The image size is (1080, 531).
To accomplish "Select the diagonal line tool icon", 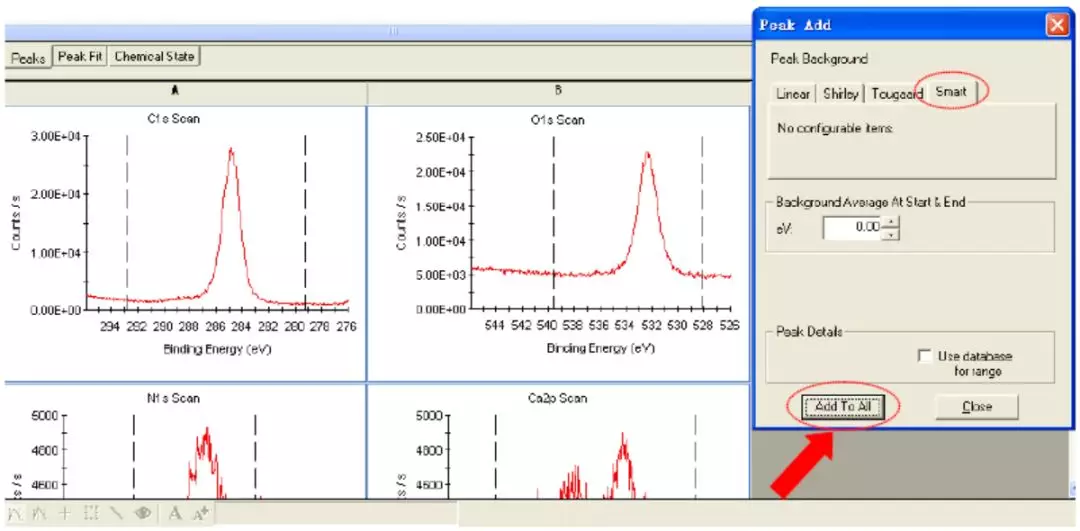I will (x=116, y=513).
